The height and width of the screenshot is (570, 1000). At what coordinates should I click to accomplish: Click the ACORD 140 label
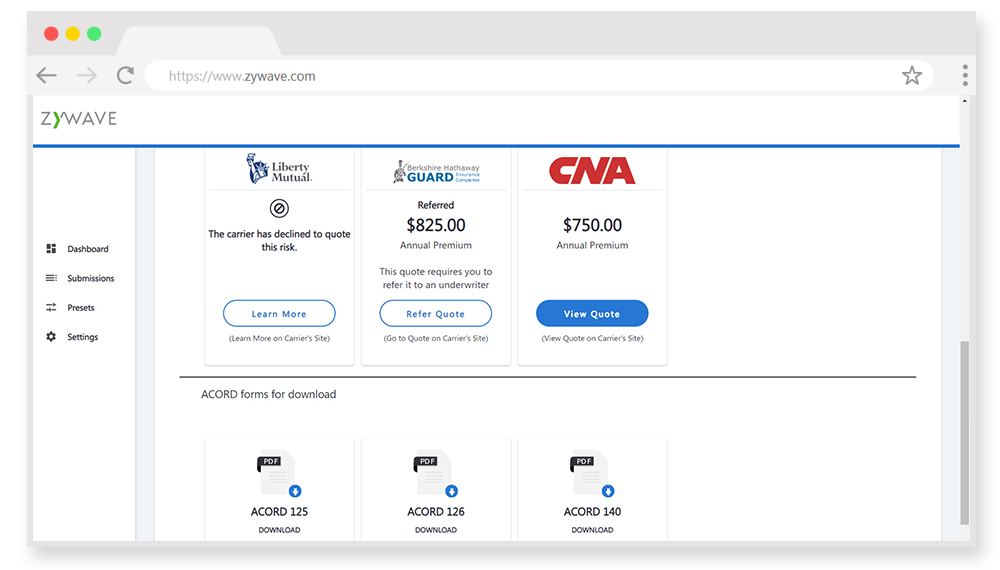(592, 511)
